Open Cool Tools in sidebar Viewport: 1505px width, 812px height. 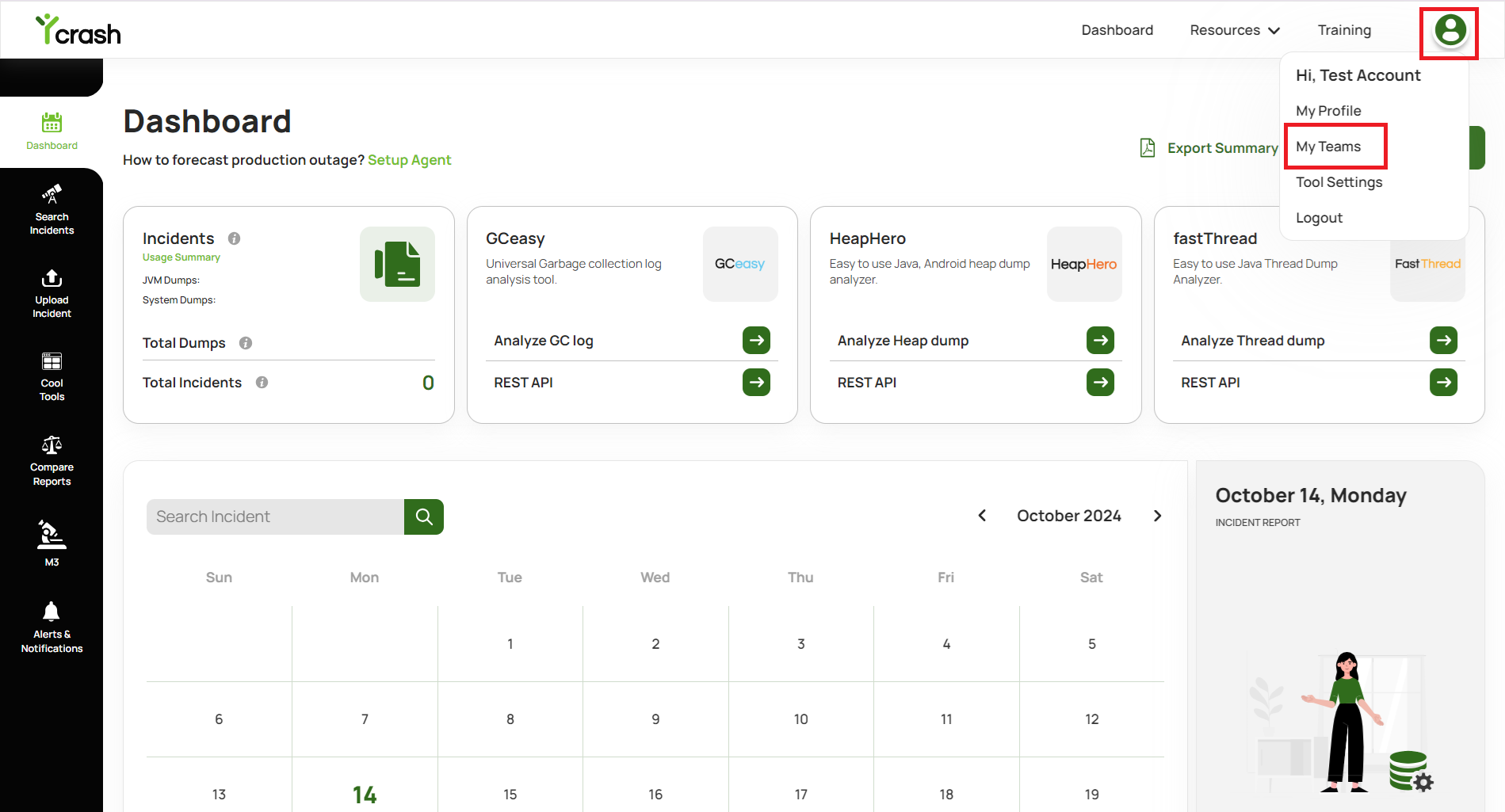pyautogui.click(x=52, y=377)
